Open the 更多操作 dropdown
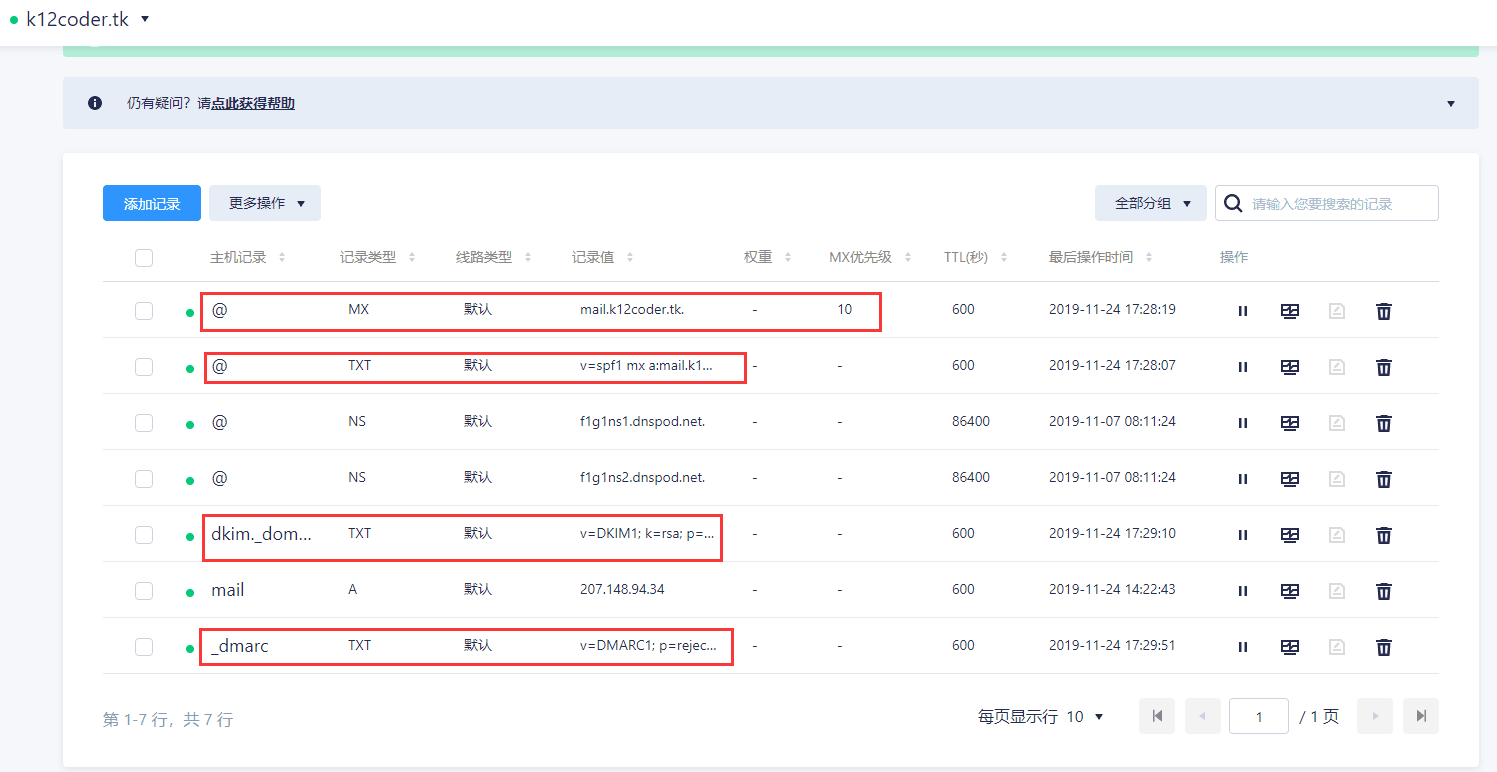Screen dimensions: 1497x772 pos(265,203)
